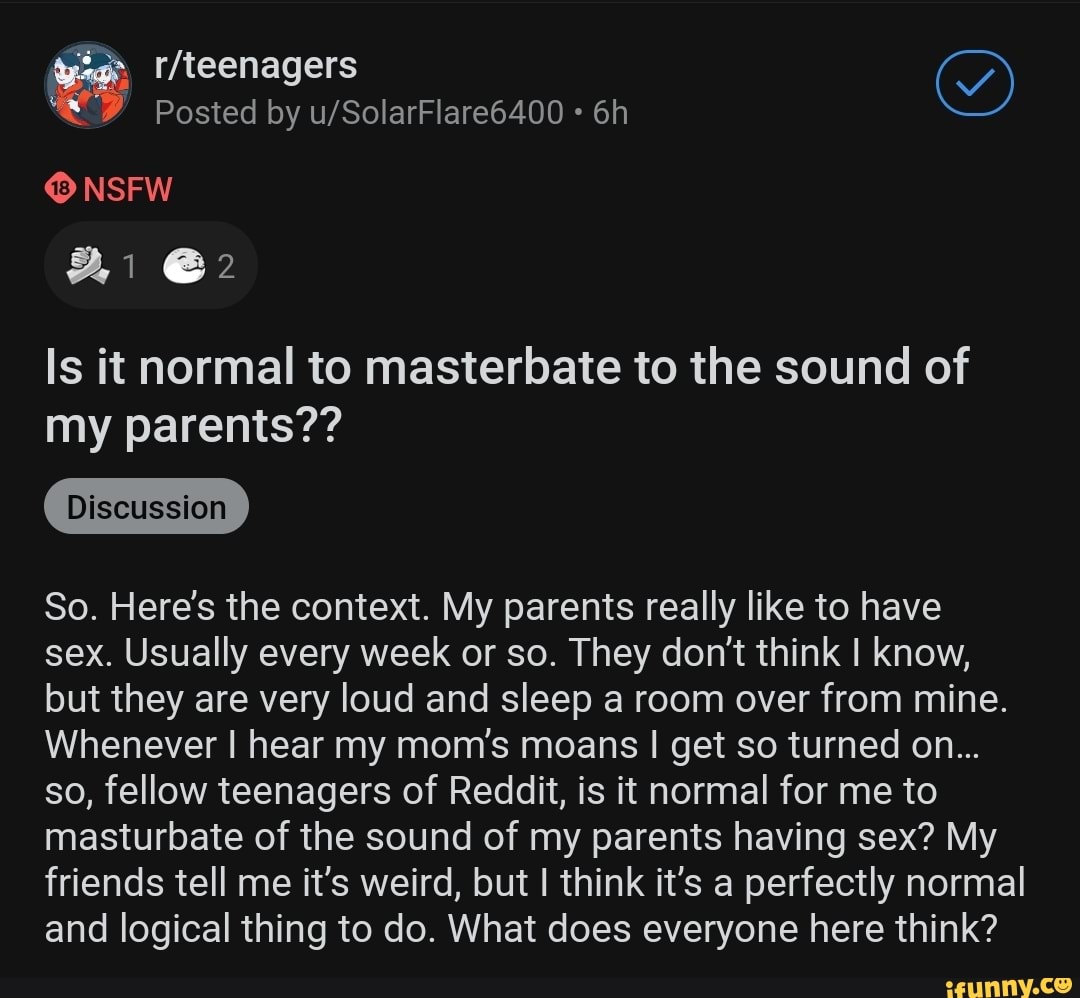This screenshot has height=998, width=1080.
Task: Click the award count "2"
Action: pos(226,267)
